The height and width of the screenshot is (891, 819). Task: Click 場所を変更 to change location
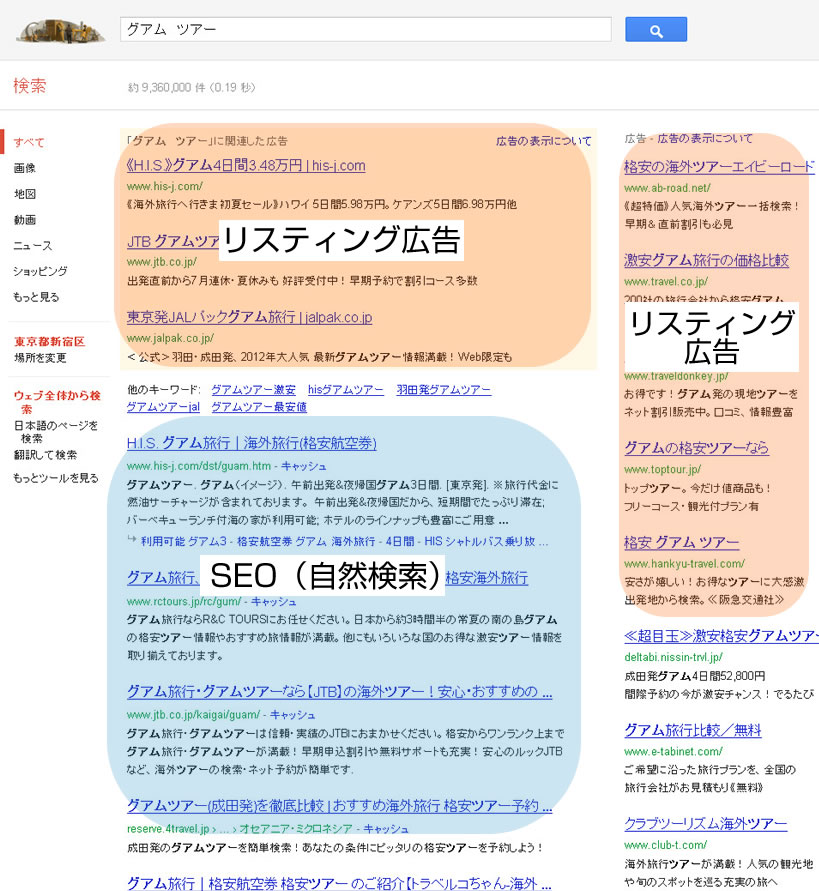click(40, 357)
